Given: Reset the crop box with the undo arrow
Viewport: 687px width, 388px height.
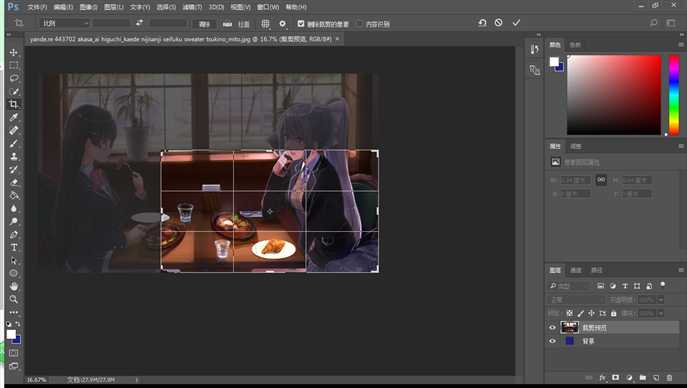Looking at the screenshot, I should click(482, 23).
